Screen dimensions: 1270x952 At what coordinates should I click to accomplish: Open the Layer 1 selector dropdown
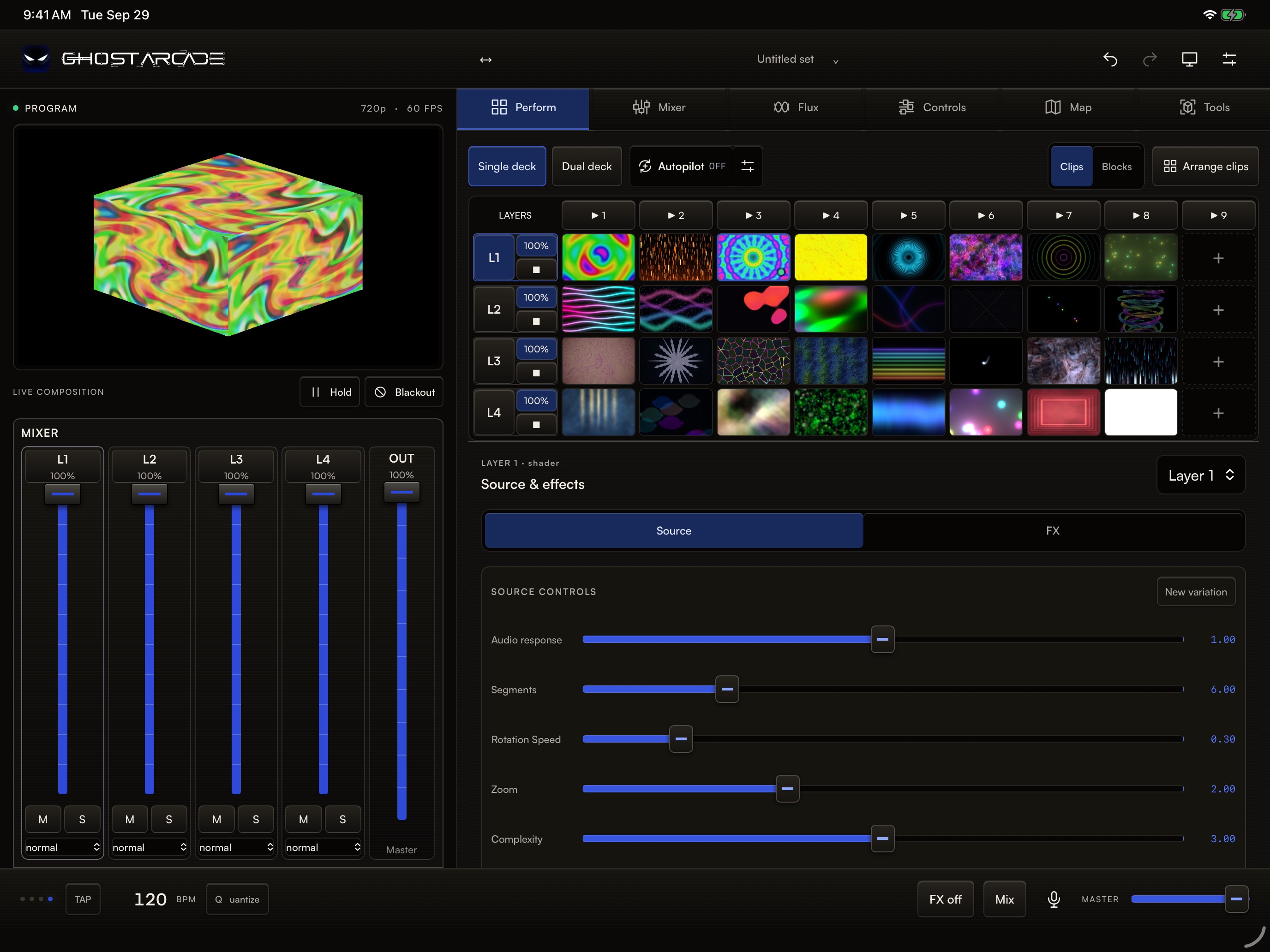[1201, 475]
